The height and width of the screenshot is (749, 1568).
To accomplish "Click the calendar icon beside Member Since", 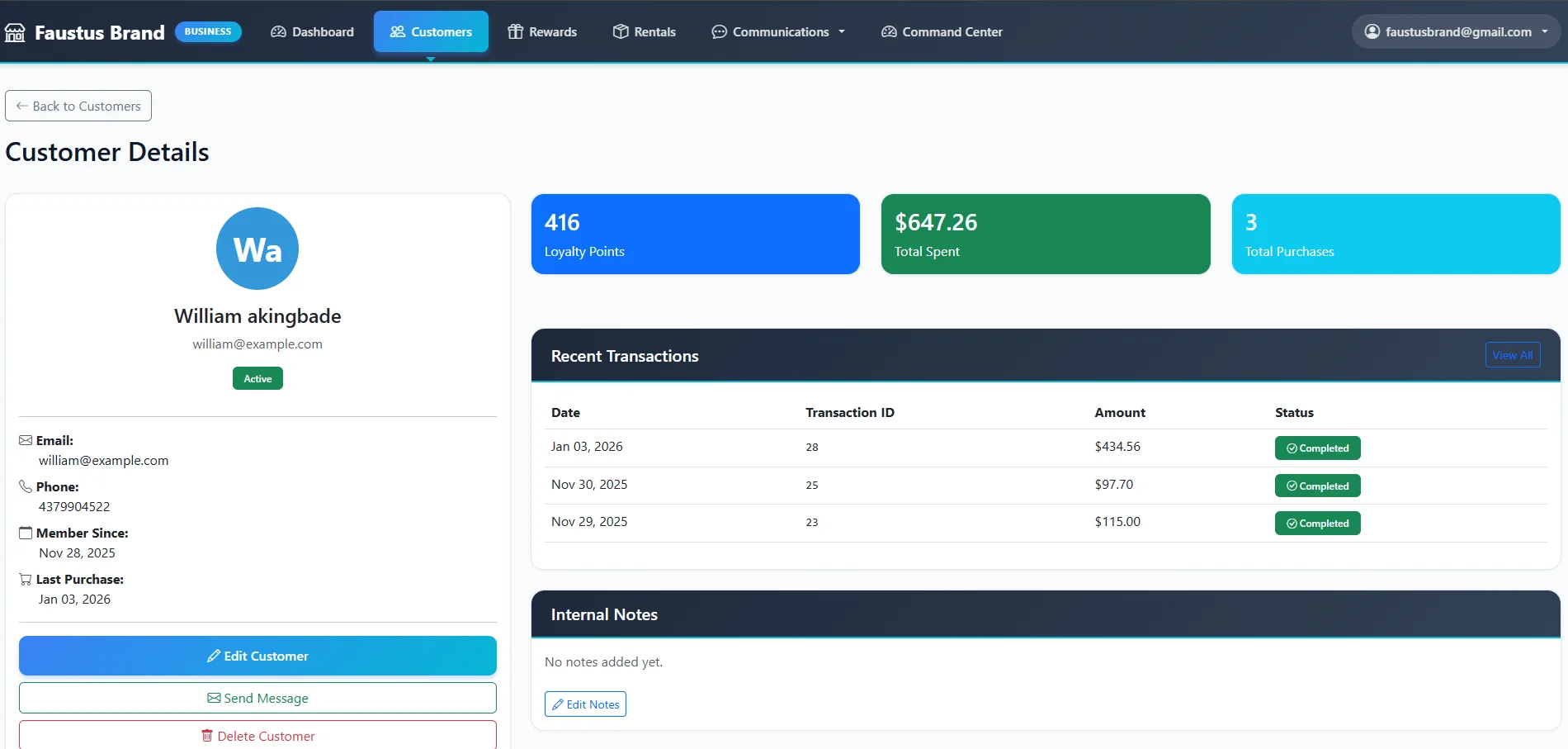I will tap(26, 533).
